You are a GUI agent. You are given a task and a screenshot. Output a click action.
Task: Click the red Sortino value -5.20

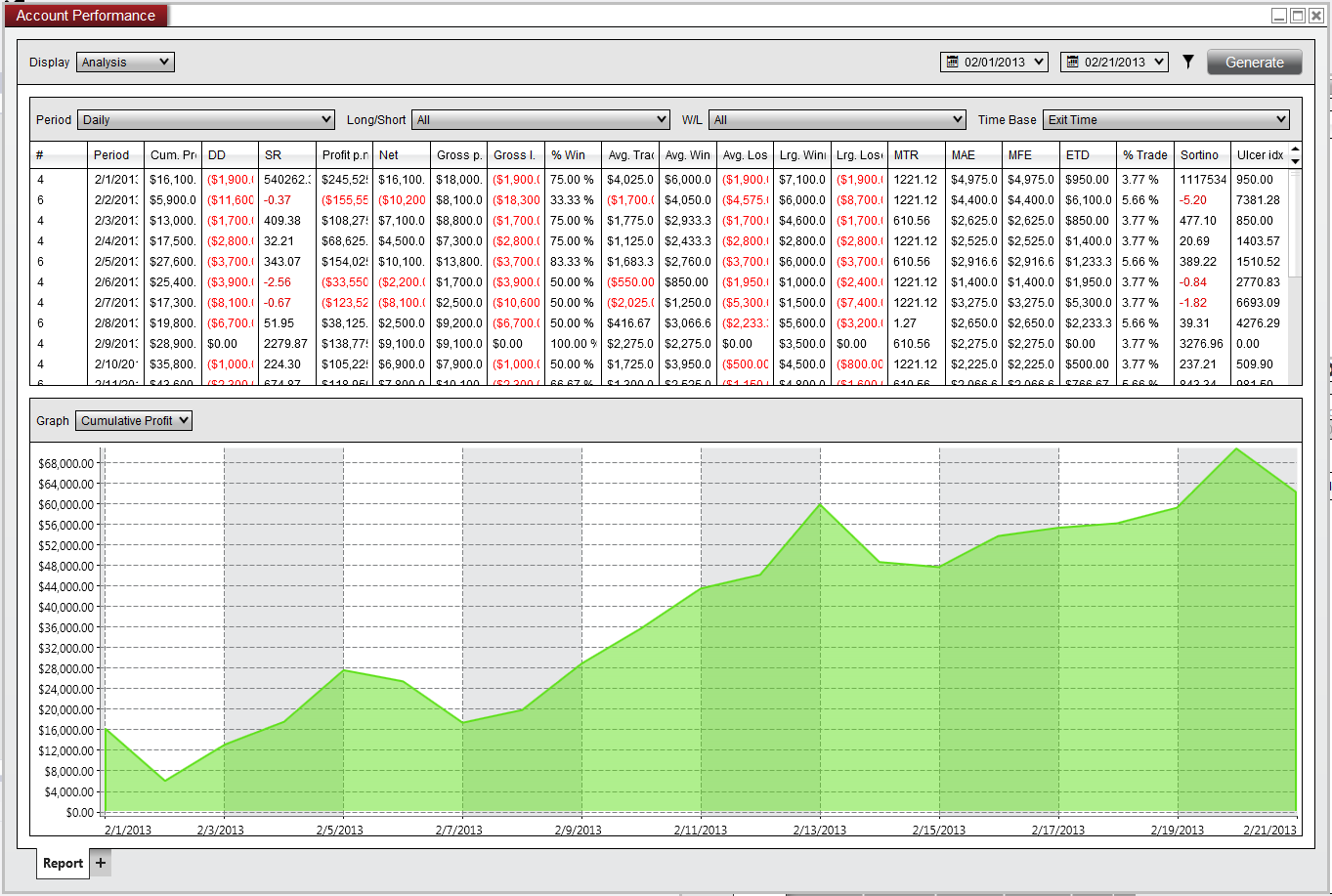click(x=1192, y=200)
